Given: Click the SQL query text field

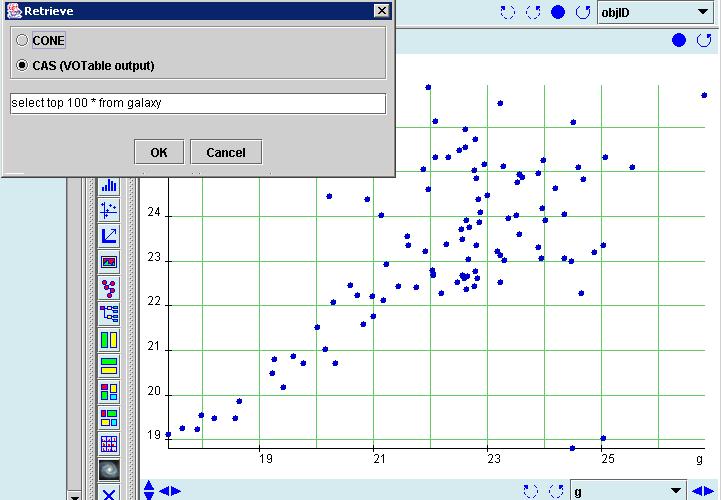Looking at the screenshot, I should coord(198,103).
